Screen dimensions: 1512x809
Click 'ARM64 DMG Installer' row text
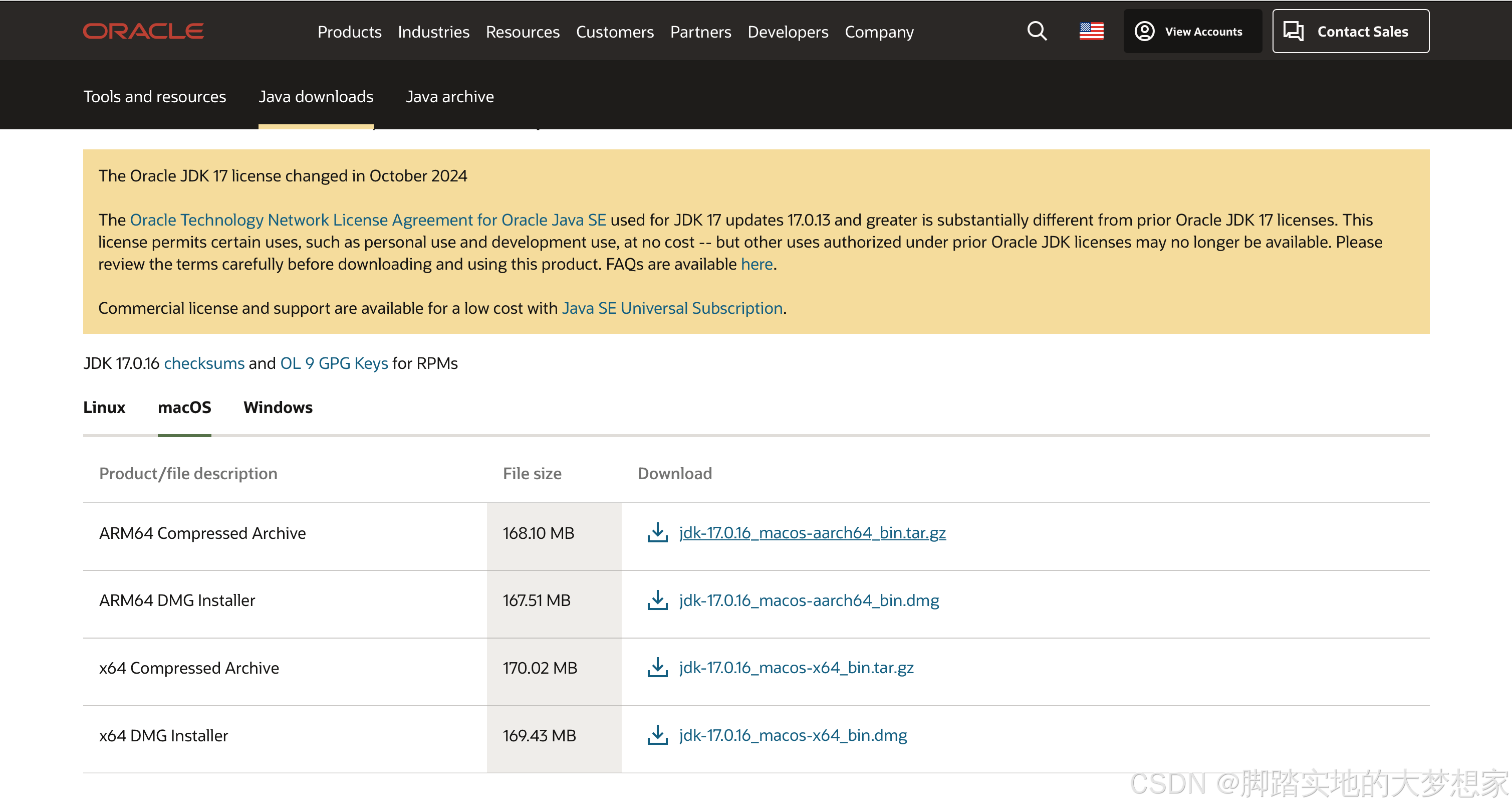177,600
